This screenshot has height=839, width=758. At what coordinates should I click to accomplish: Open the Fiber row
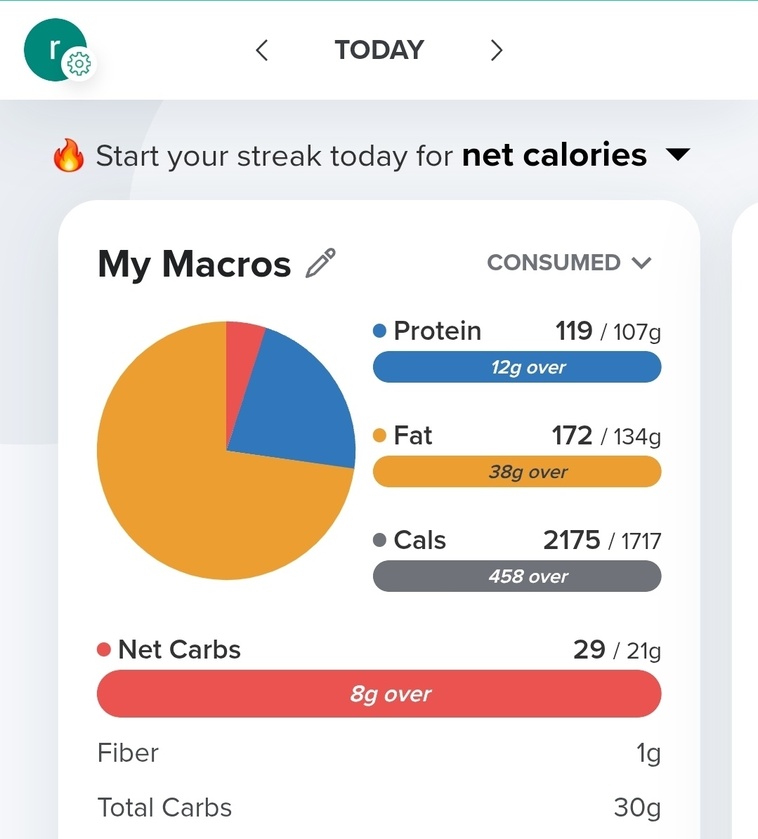379,753
